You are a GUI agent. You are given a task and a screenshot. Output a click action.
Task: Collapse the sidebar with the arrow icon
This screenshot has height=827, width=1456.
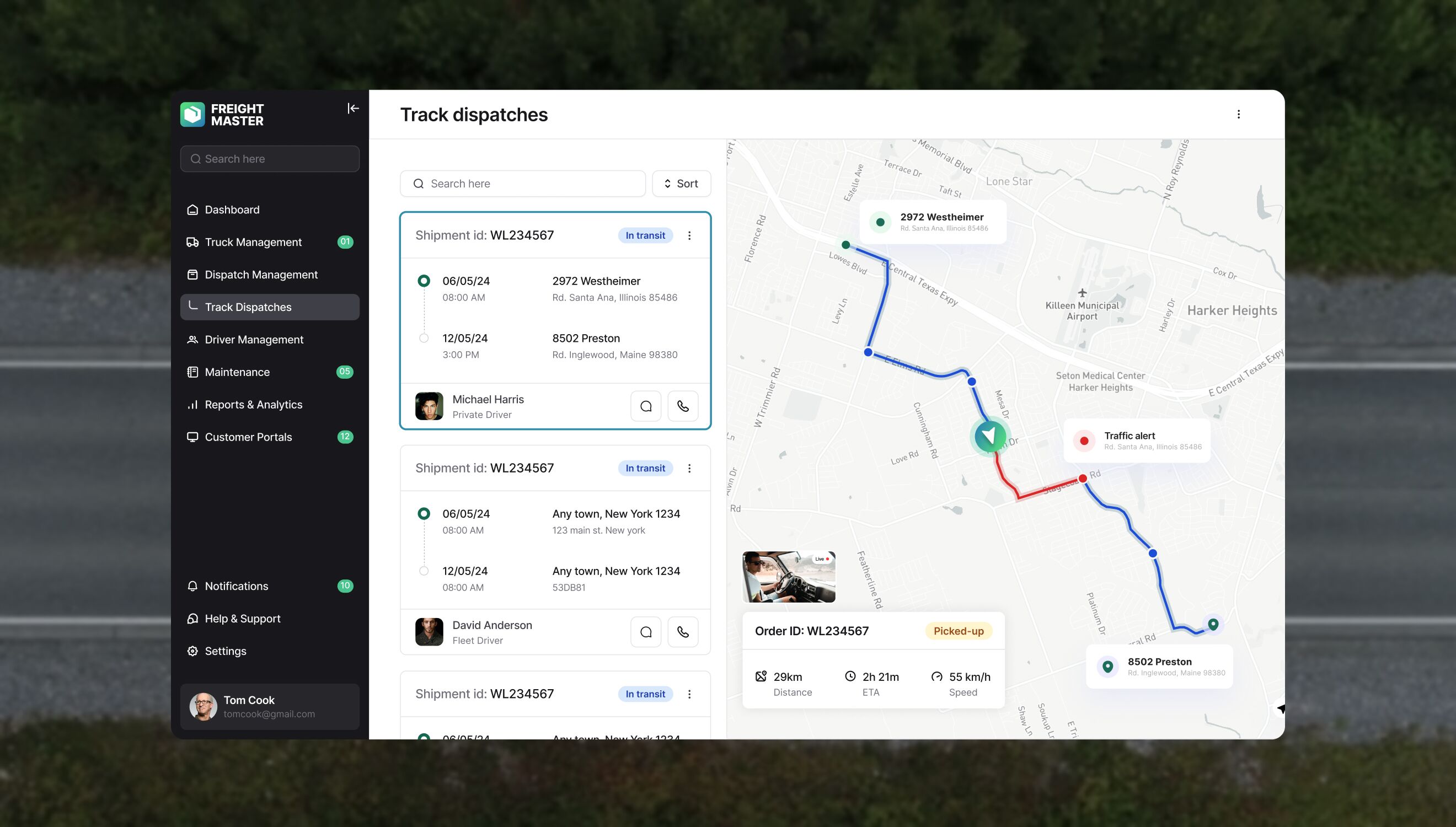click(x=353, y=109)
